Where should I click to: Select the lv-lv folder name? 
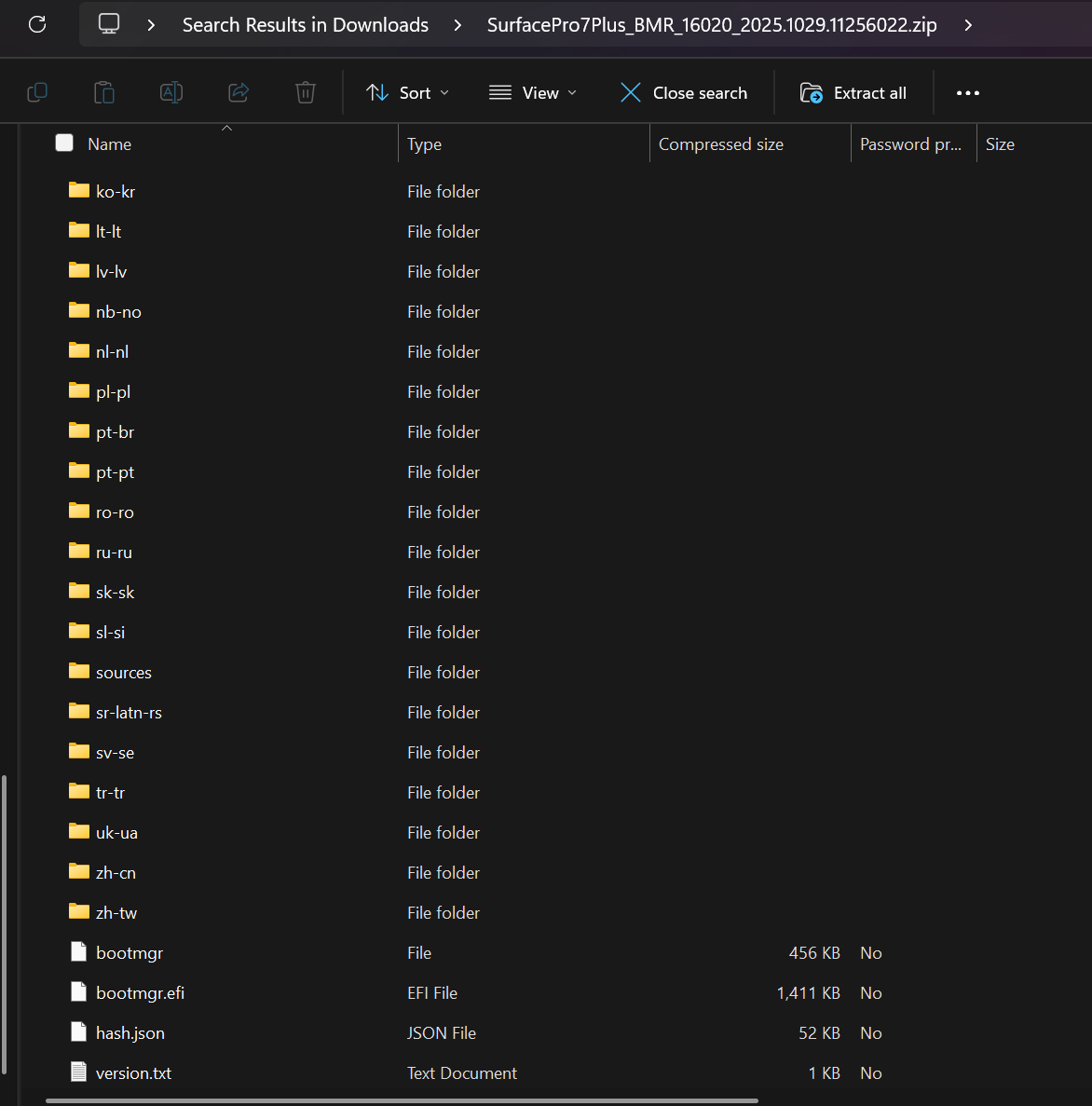click(x=112, y=271)
